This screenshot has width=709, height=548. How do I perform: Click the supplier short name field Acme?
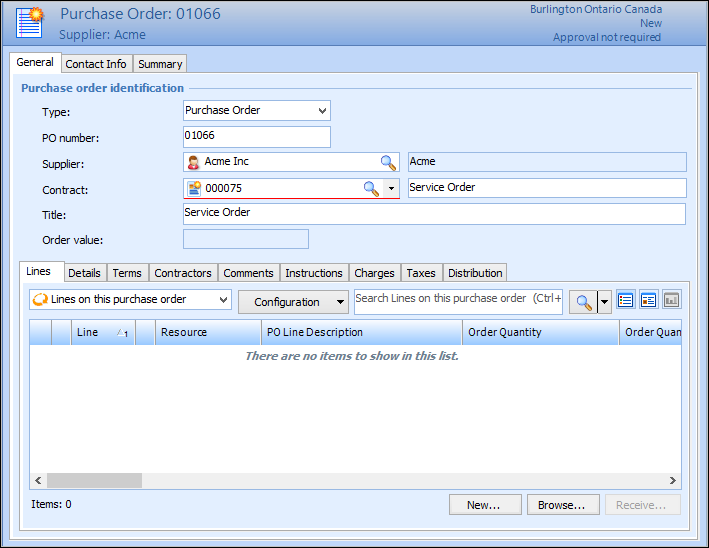click(547, 162)
